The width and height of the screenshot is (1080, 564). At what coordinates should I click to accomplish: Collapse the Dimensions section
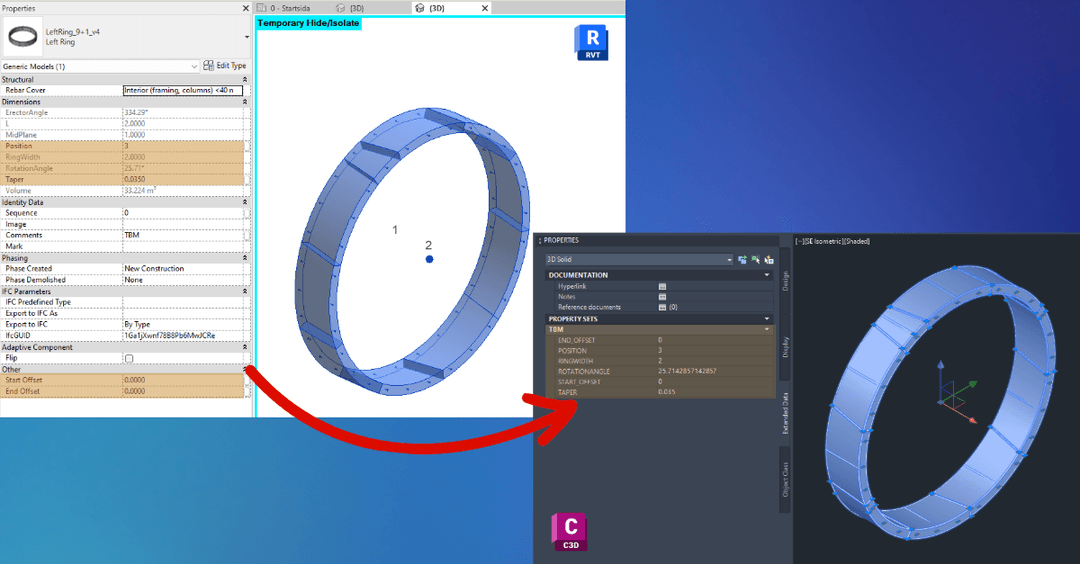(x=245, y=102)
